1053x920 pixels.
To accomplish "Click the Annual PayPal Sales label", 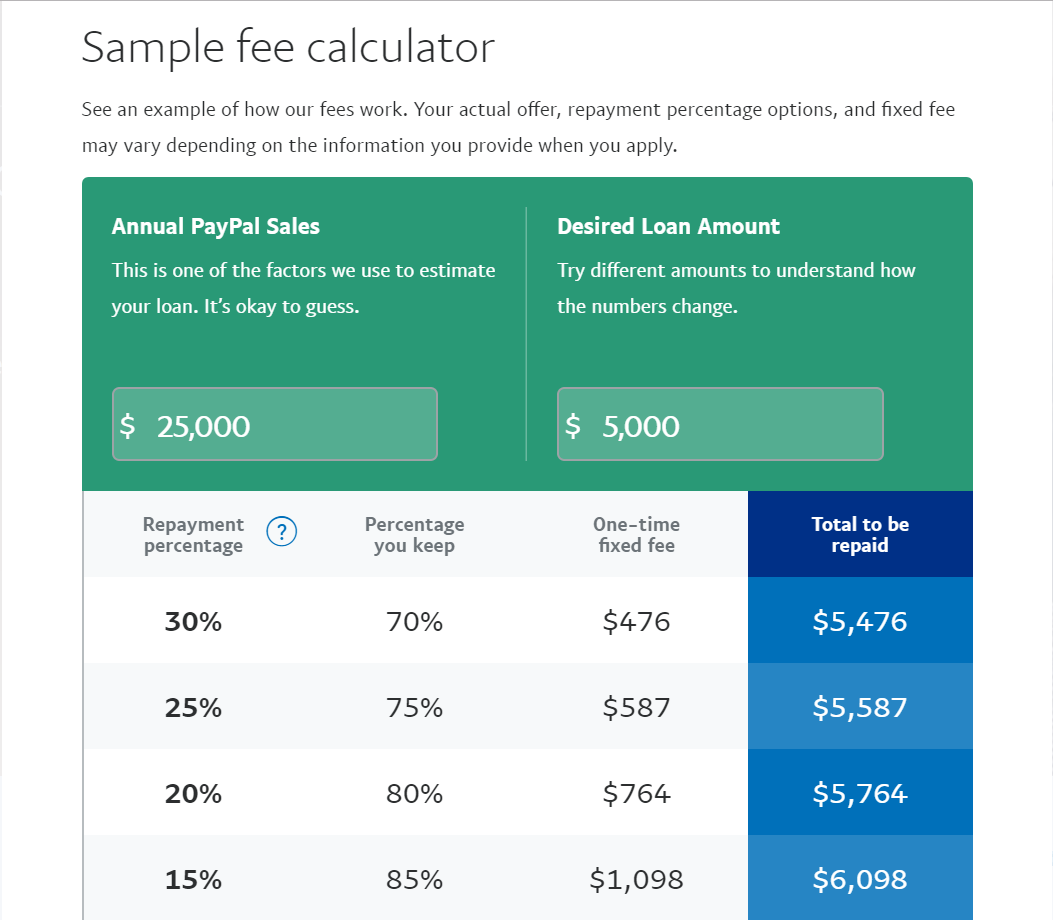I will tap(216, 226).
